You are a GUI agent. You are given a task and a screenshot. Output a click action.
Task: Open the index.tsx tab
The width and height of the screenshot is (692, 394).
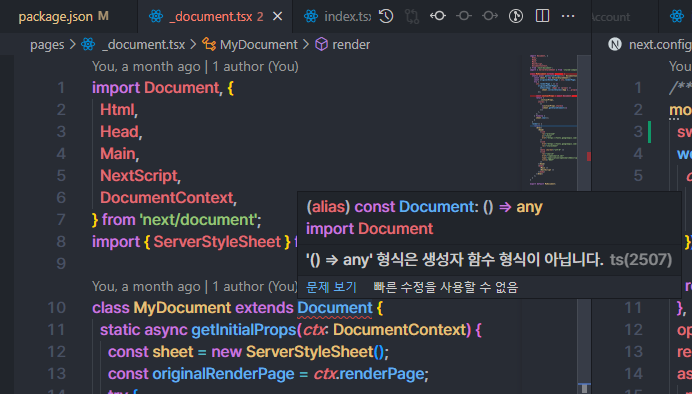338,17
